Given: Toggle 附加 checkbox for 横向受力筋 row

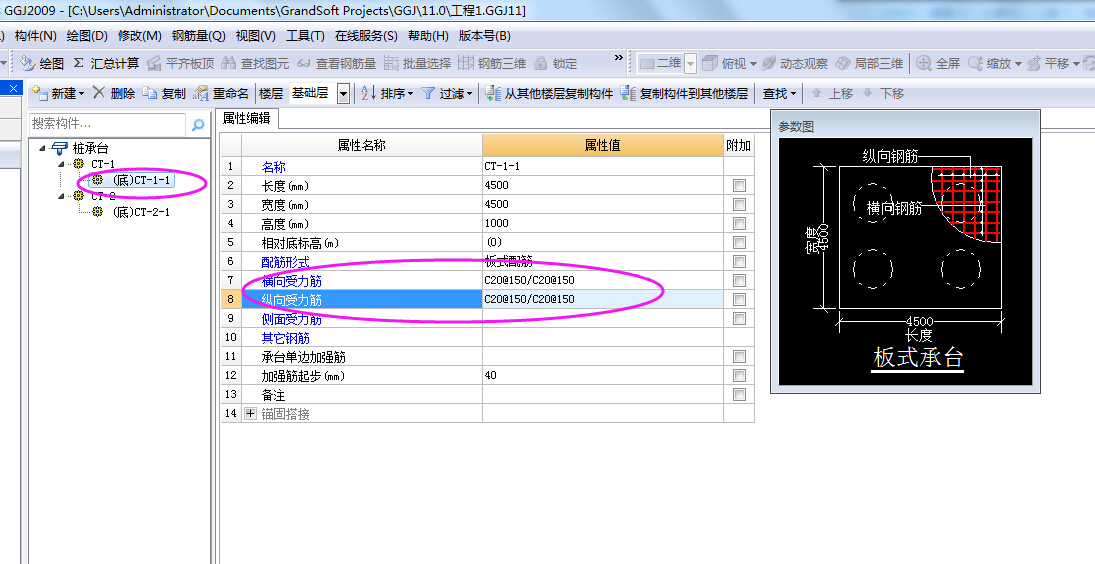Looking at the screenshot, I should tap(740, 281).
